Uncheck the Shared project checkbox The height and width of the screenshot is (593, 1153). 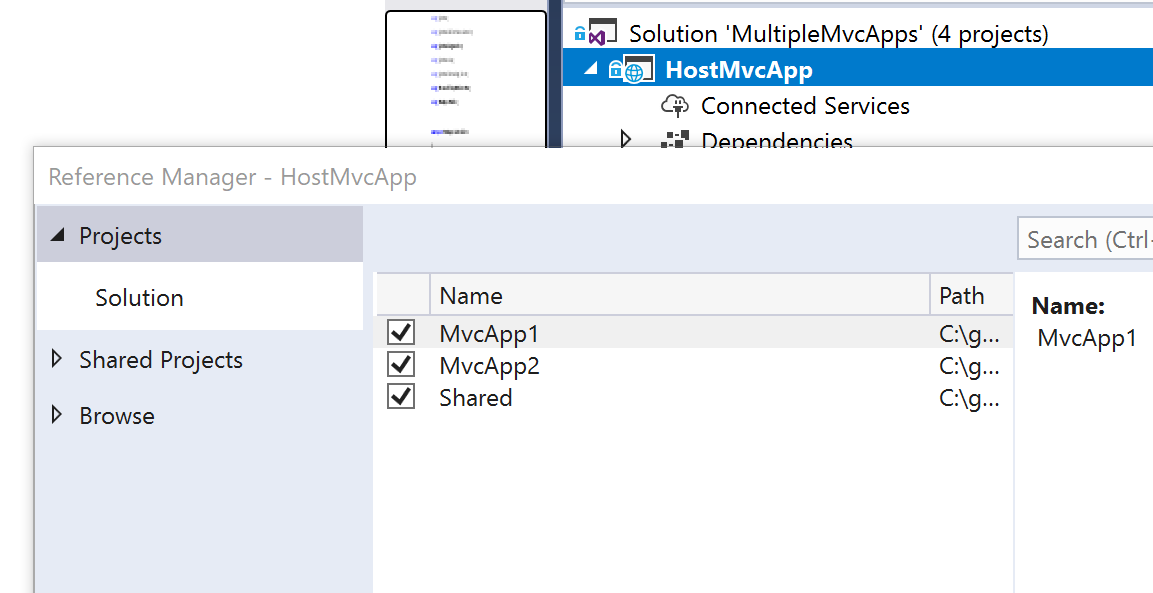click(x=401, y=397)
